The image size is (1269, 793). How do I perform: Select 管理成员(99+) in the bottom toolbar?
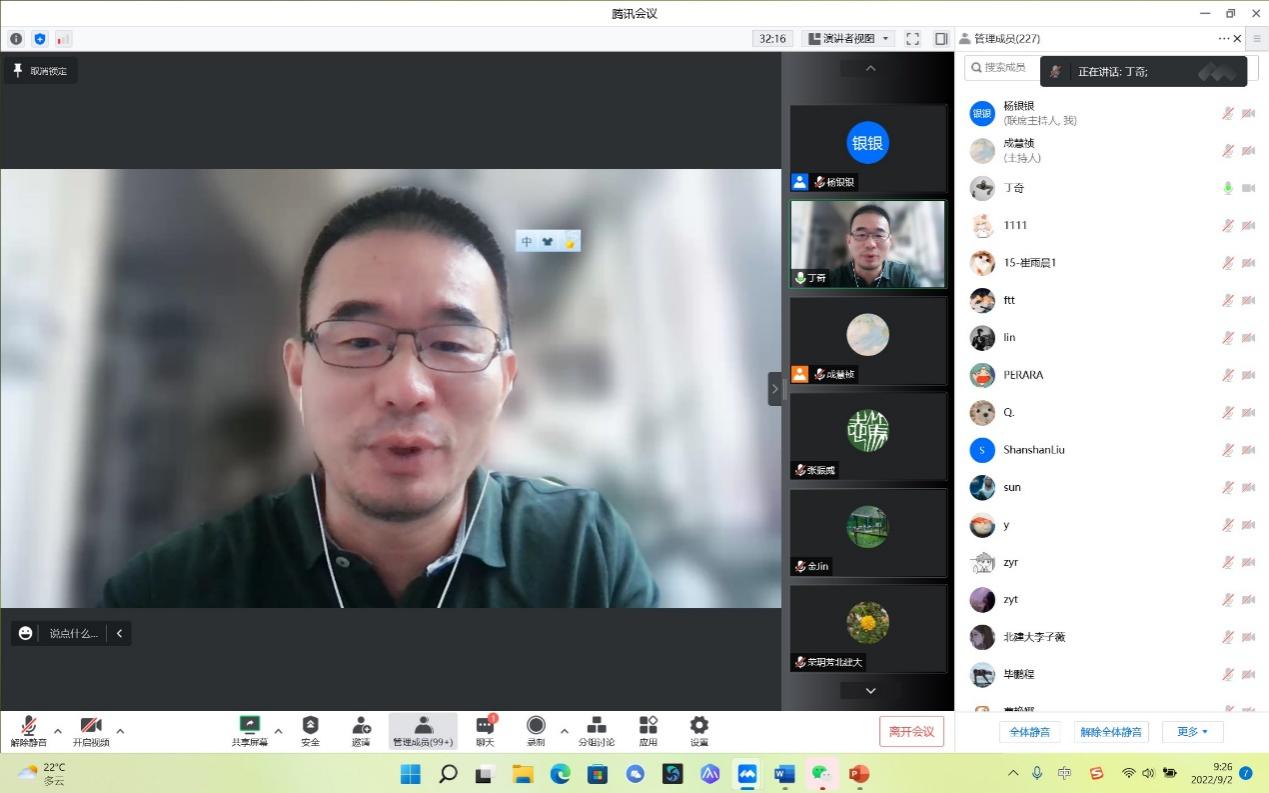[423, 729]
